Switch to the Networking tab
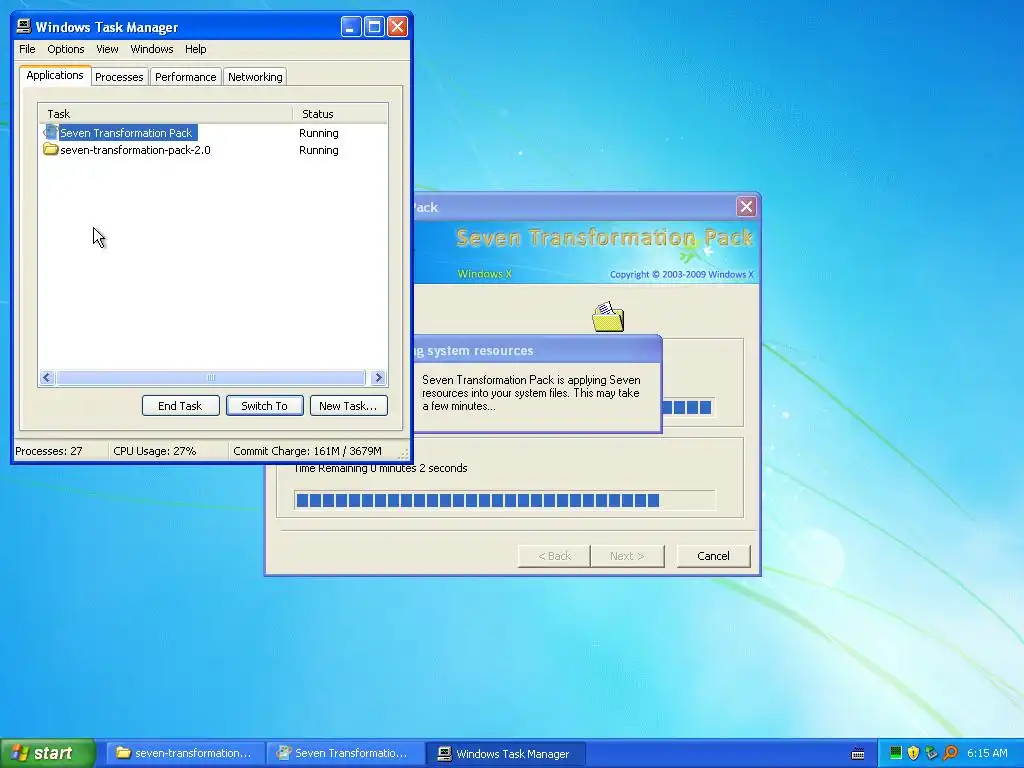 point(255,77)
